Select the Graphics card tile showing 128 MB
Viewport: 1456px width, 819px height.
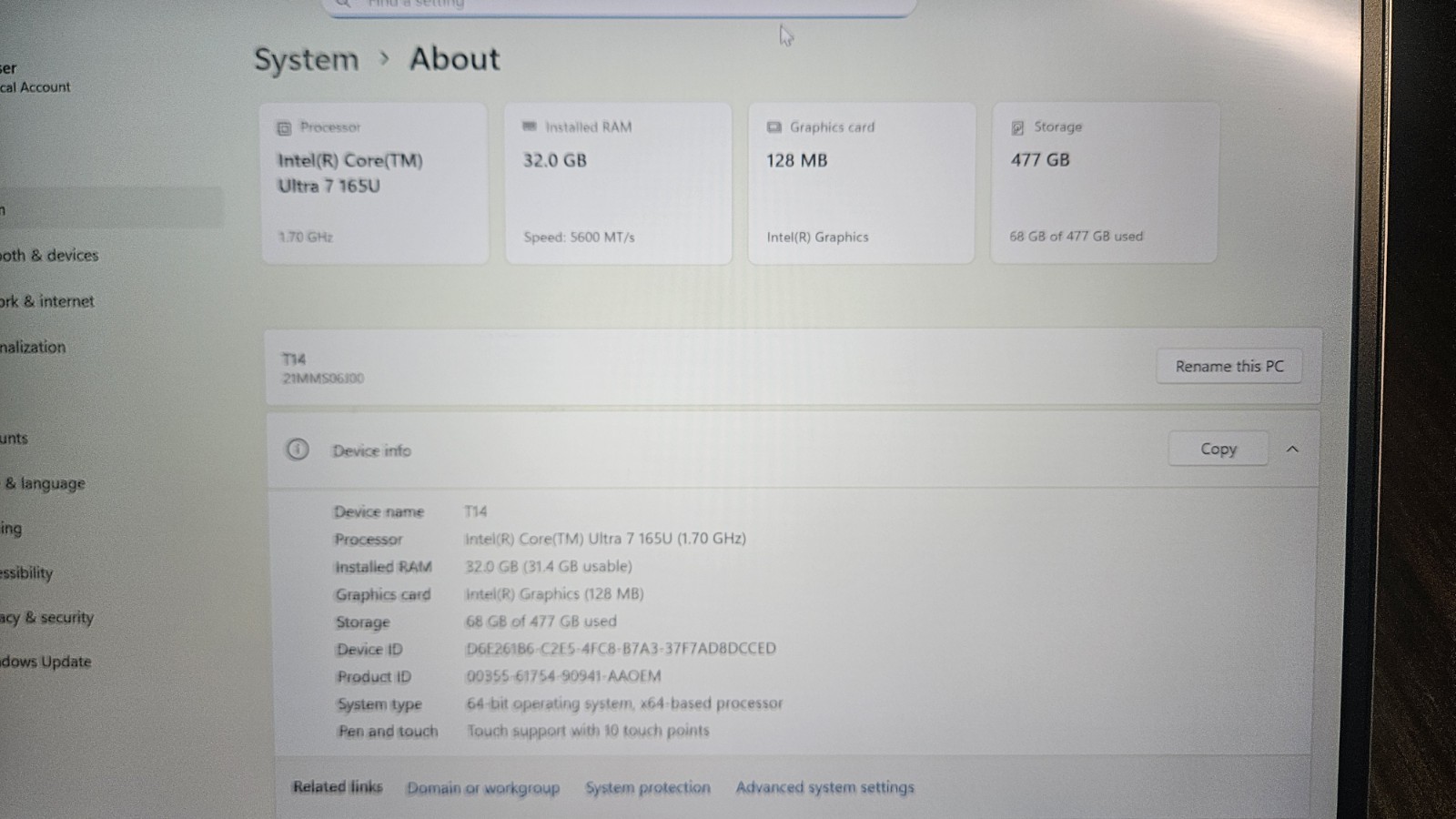862,183
